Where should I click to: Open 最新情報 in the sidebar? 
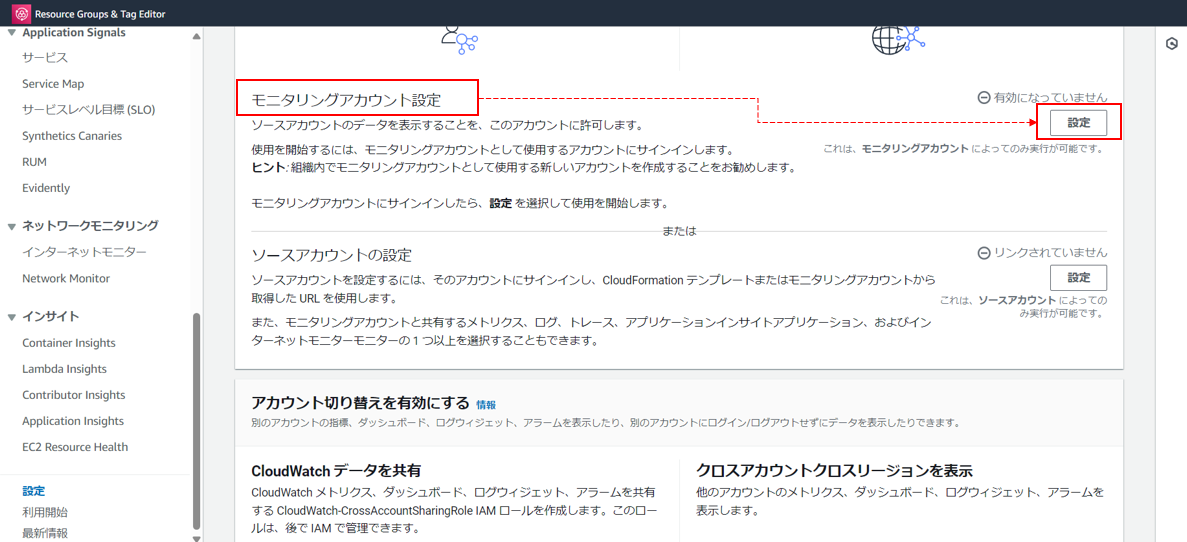click(45, 533)
